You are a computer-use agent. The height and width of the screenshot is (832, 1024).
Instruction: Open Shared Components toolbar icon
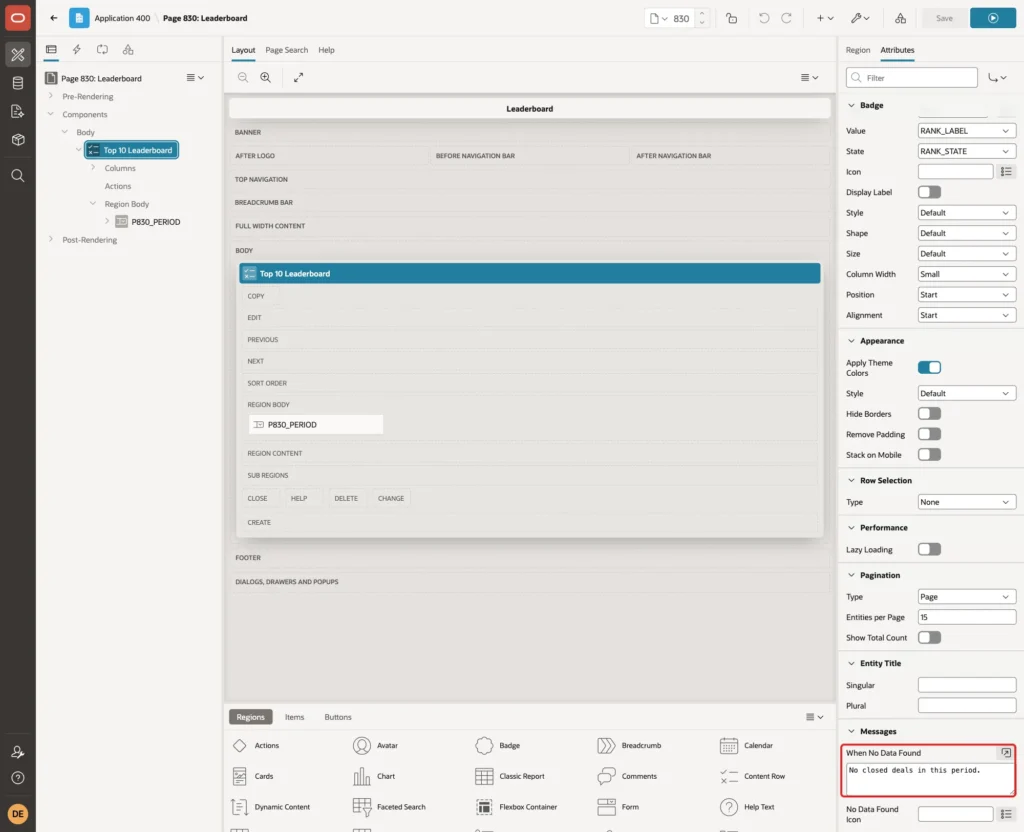coord(900,18)
